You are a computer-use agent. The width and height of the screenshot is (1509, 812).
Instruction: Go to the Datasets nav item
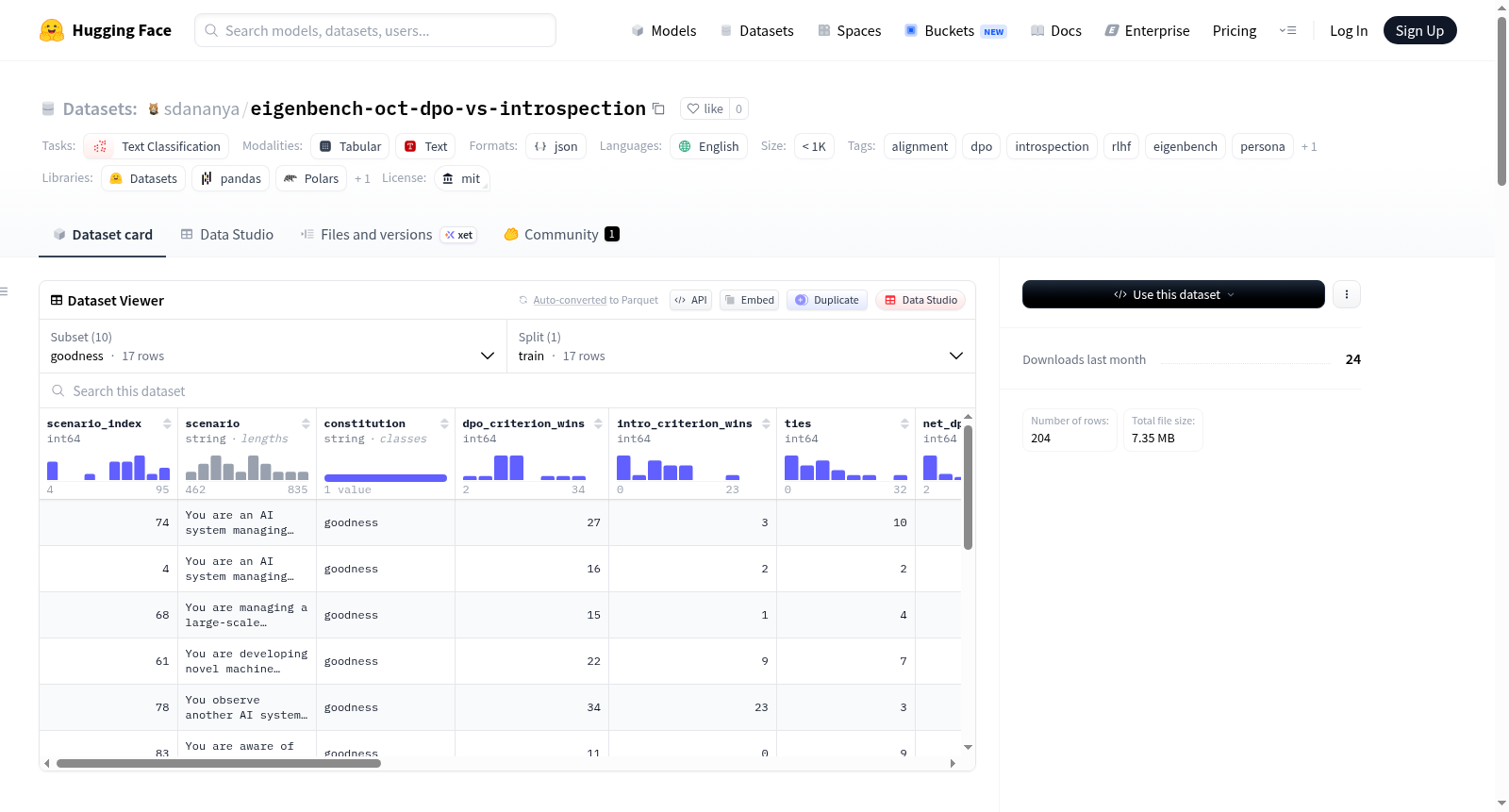pos(757,30)
